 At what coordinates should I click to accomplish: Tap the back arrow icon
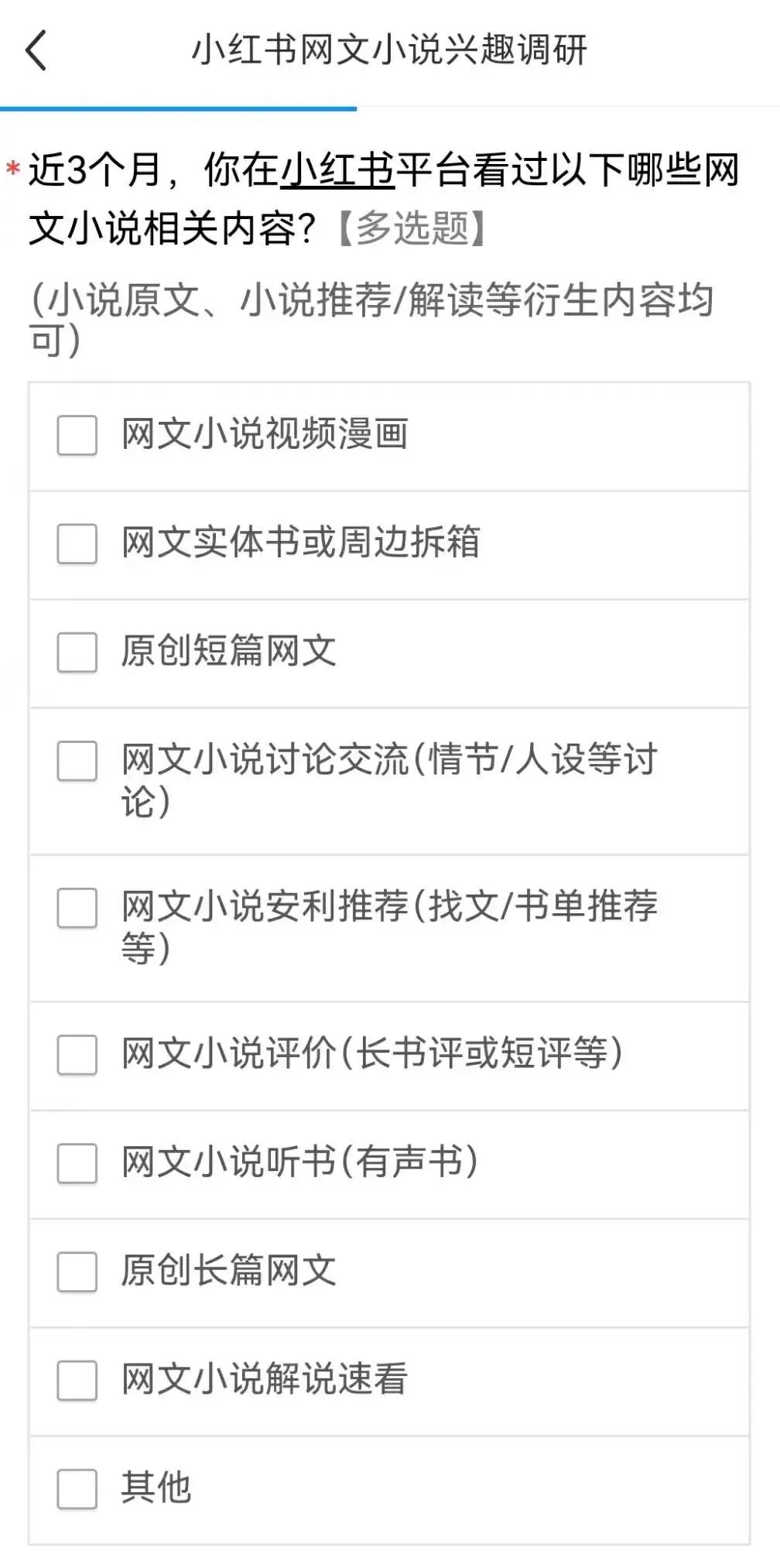[36, 51]
